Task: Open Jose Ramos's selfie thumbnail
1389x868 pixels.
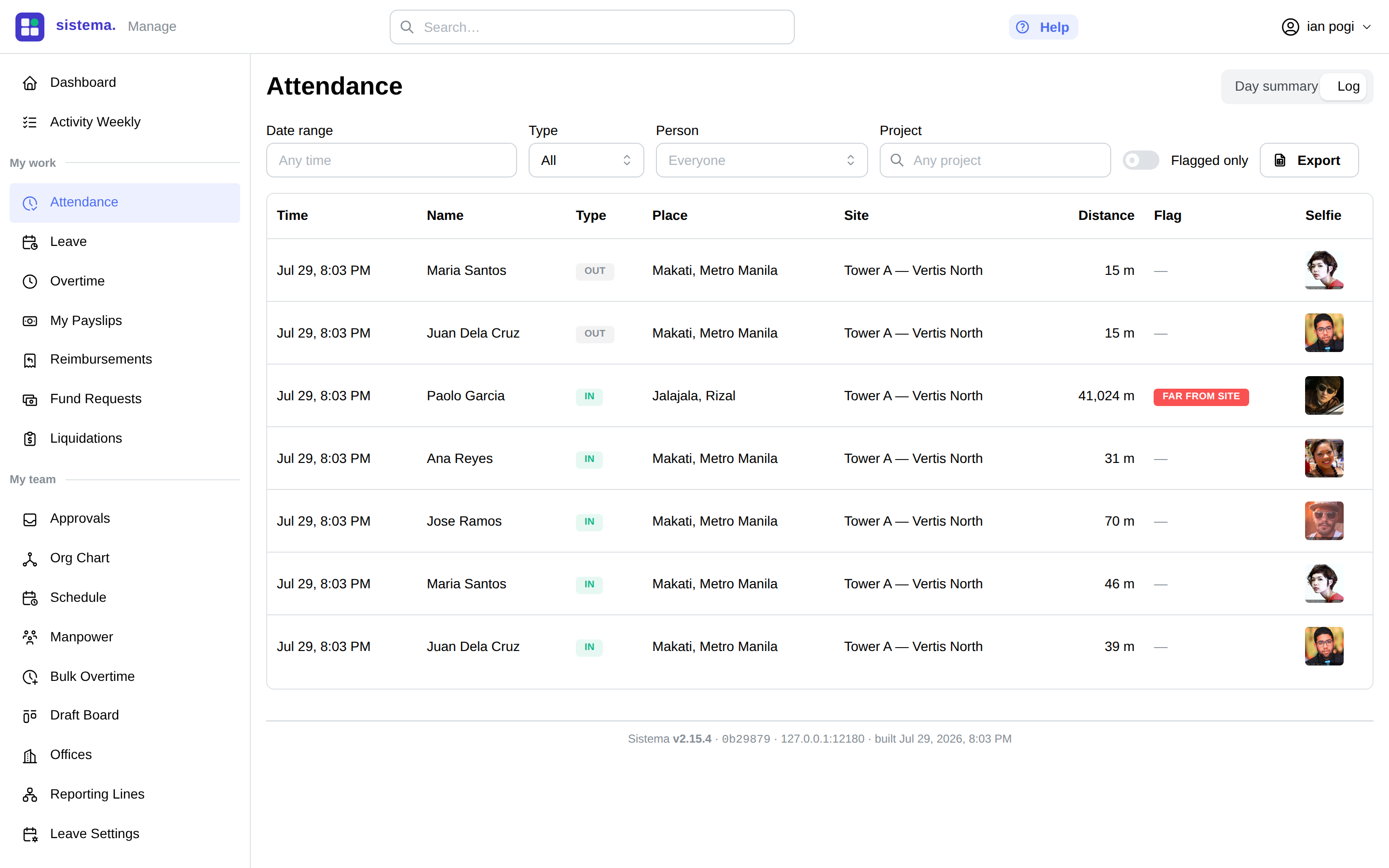Action: coord(1323,521)
